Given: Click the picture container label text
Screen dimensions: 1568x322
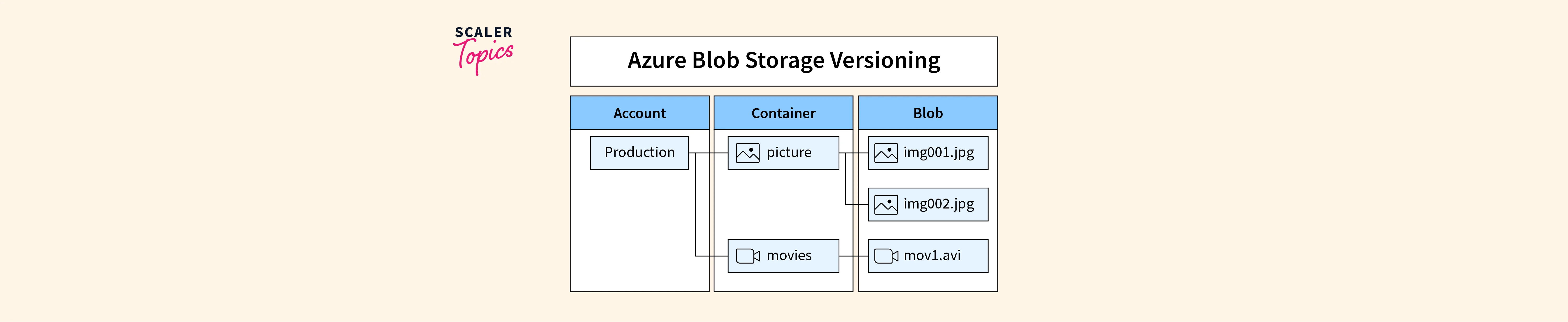Looking at the screenshot, I should tap(789, 152).
